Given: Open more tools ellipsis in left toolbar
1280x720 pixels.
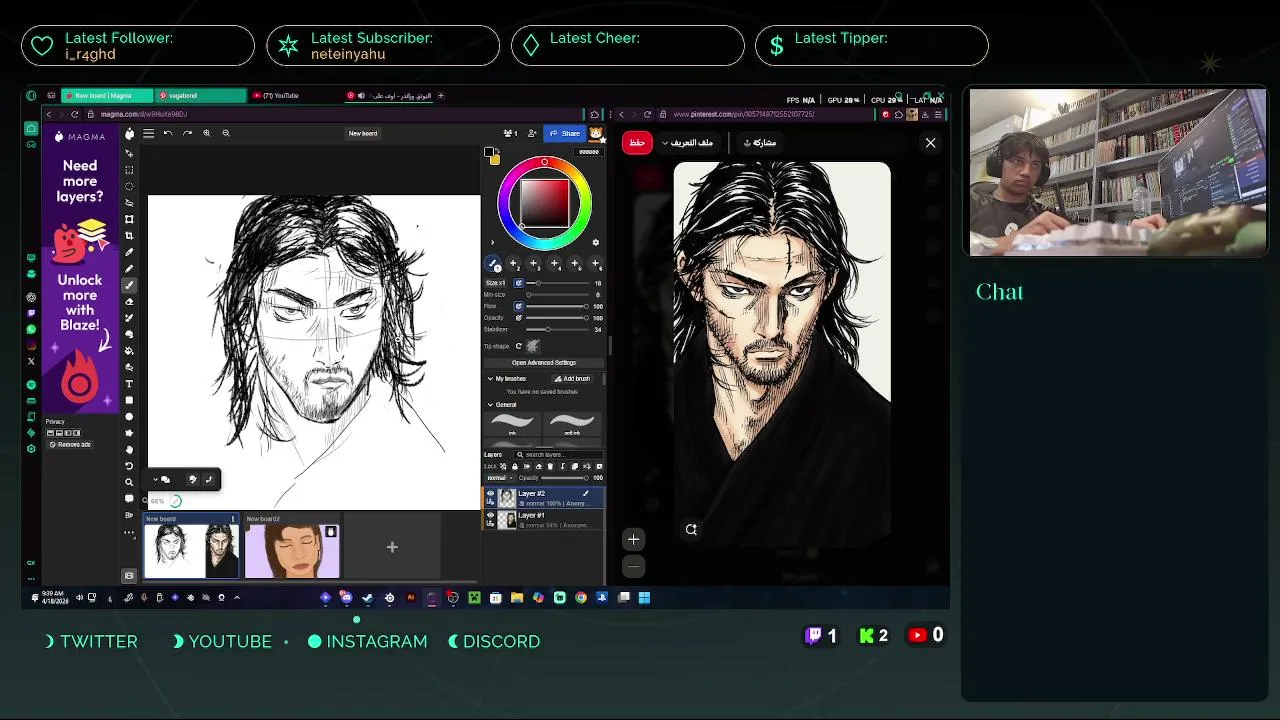Looking at the screenshot, I should [x=129, y=532].
